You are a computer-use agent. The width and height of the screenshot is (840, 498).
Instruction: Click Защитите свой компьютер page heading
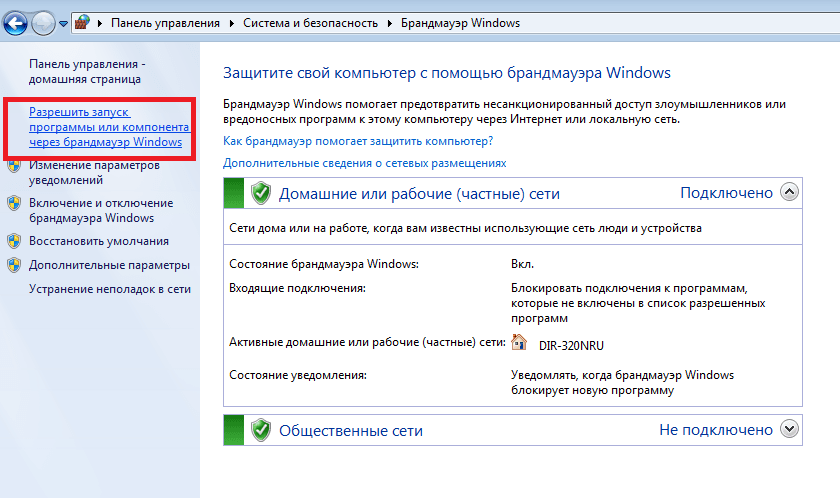[447, 73]
